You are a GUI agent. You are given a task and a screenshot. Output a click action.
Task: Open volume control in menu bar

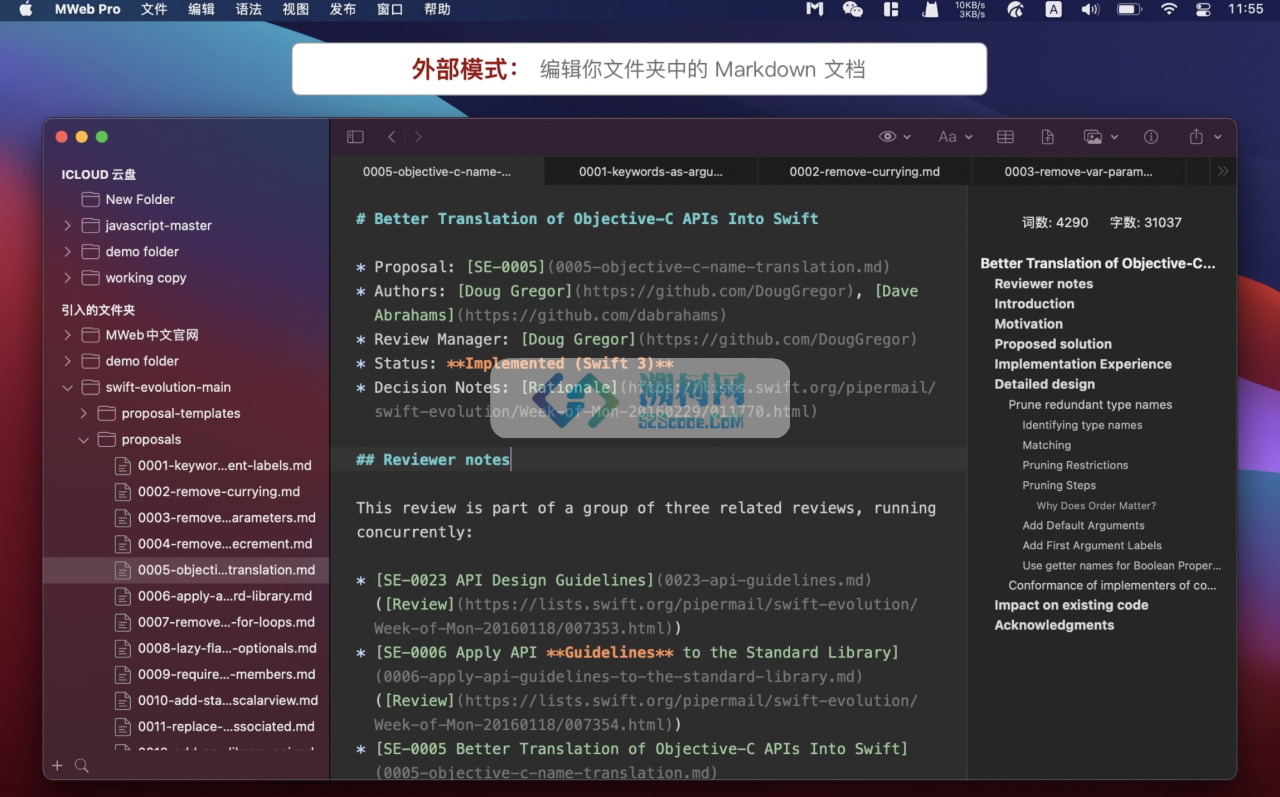[1091, 9]
